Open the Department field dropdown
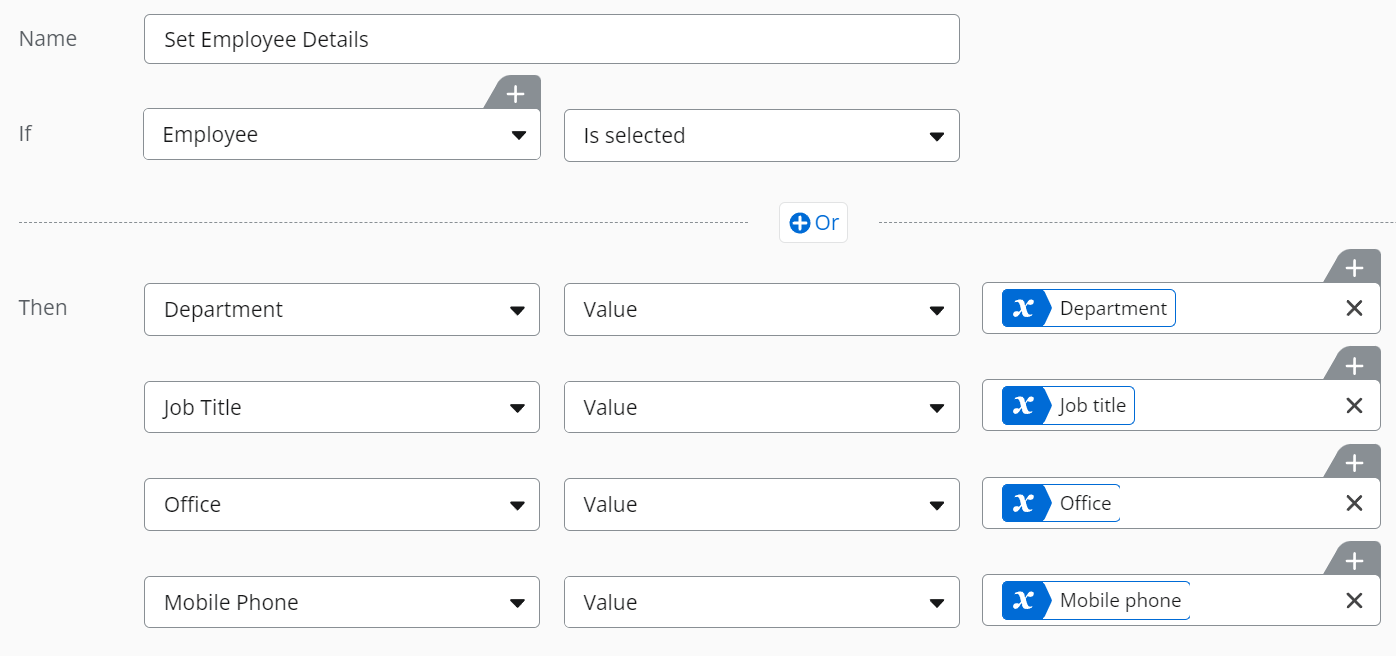Viewport: 1396px width, 656px height. tap(342, 309)
